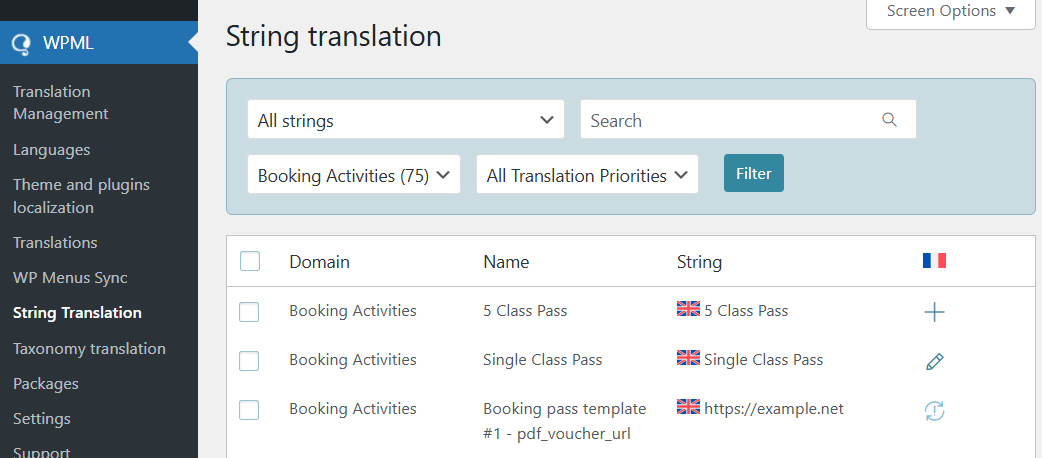The image size is (1042, 458).
Task: Click the French flag column header
Action: click(934, 261)
